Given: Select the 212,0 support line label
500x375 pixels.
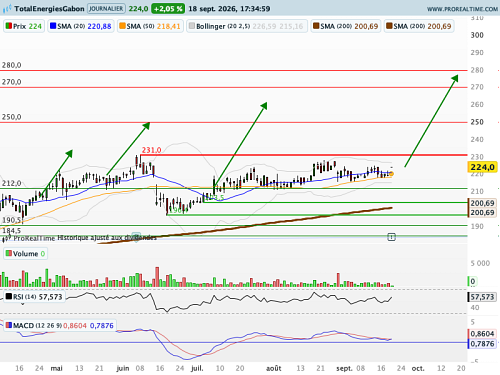Looking at the screenshot, I should [x=11, y=183].
